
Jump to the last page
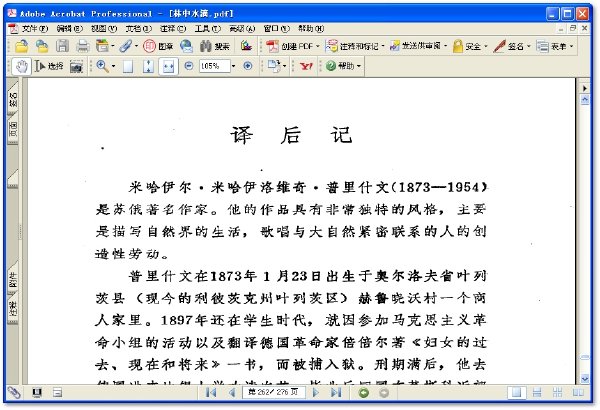pos(335,393)
